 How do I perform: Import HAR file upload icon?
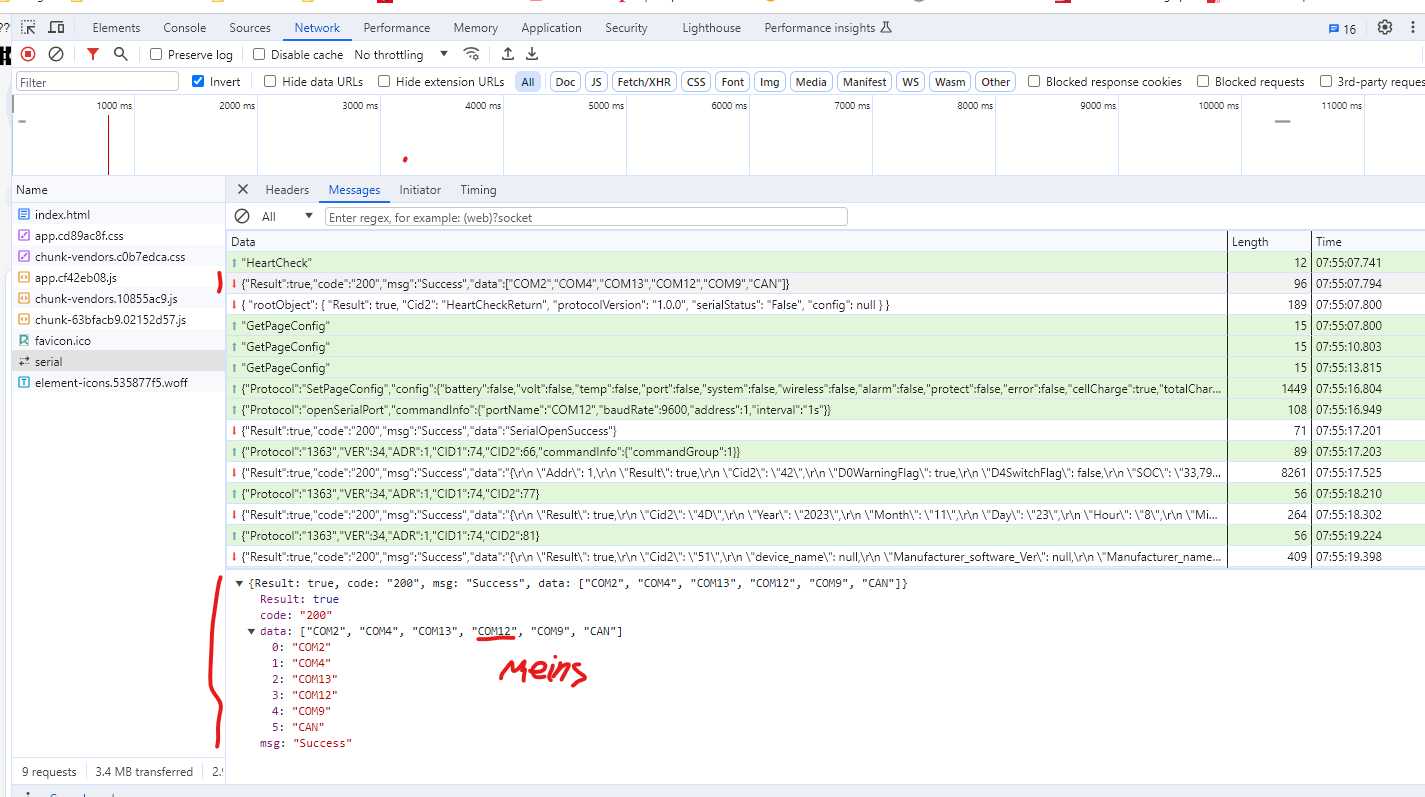pos(508,54)
